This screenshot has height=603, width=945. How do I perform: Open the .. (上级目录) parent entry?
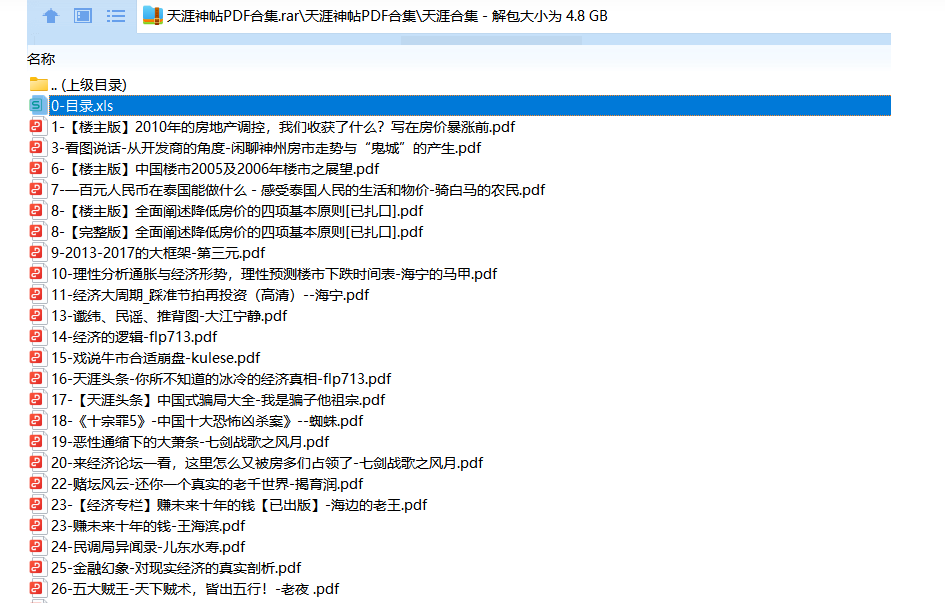(x=88, y=85)
